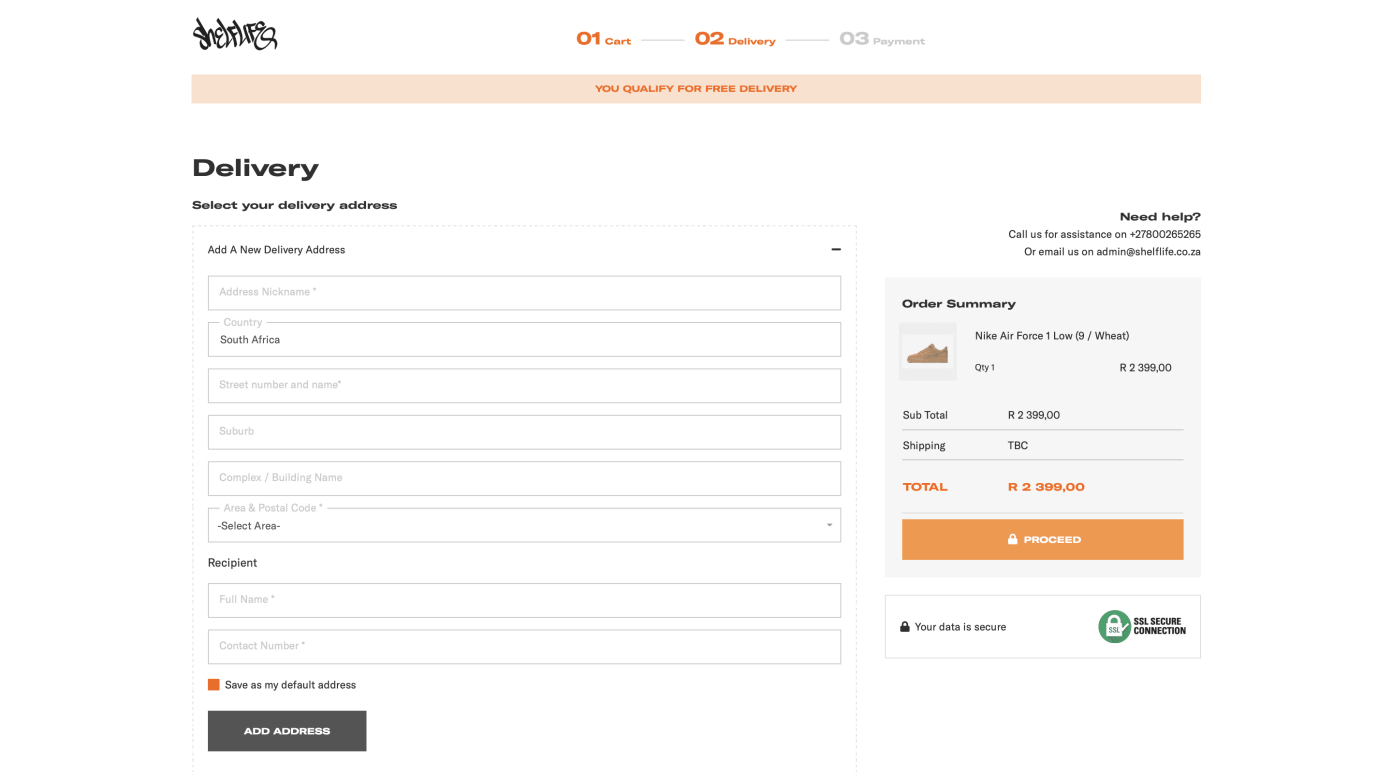The image size is (1392, 776).
Task: Open the Country South Africa selector
Action: pos(524,339)
